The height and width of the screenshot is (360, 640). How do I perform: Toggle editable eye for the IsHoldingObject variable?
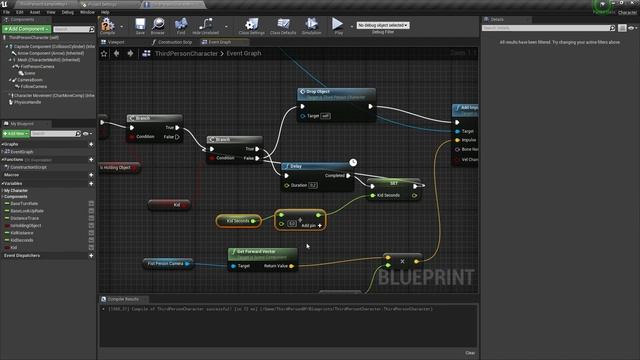pos(91,226)
